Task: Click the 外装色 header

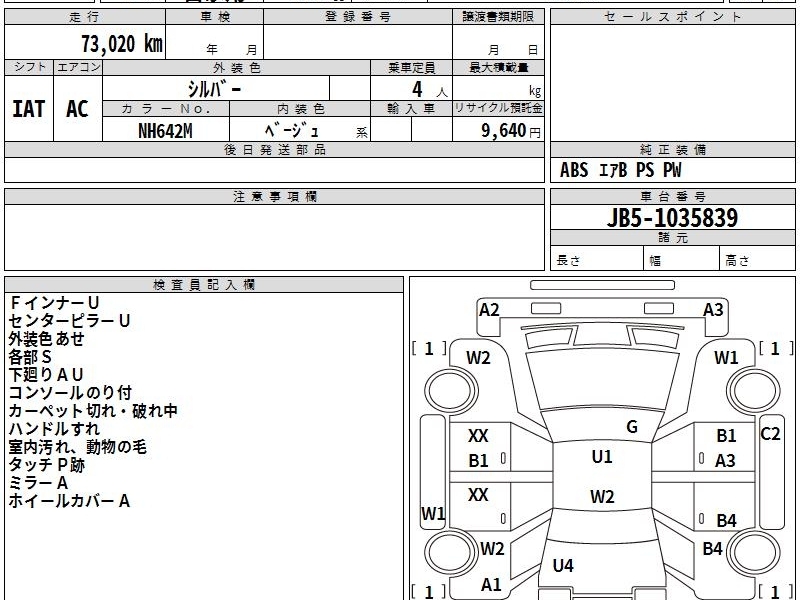Action: (236, 68)
